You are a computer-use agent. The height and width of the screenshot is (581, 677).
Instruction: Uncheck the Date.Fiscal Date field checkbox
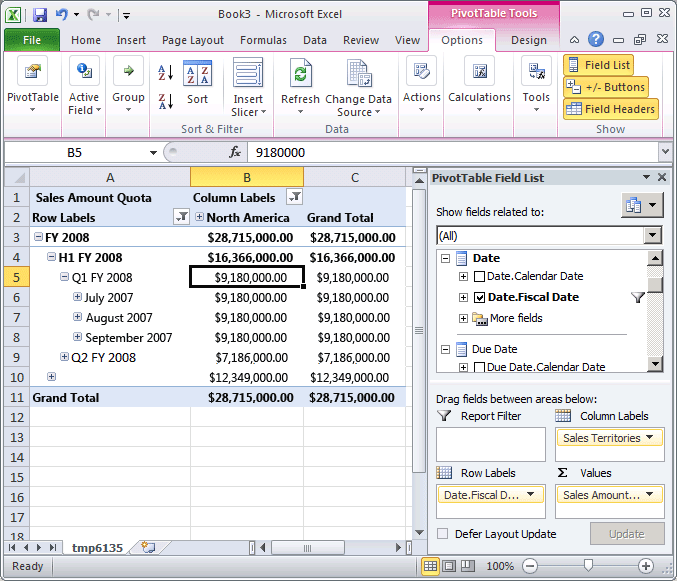480,297
